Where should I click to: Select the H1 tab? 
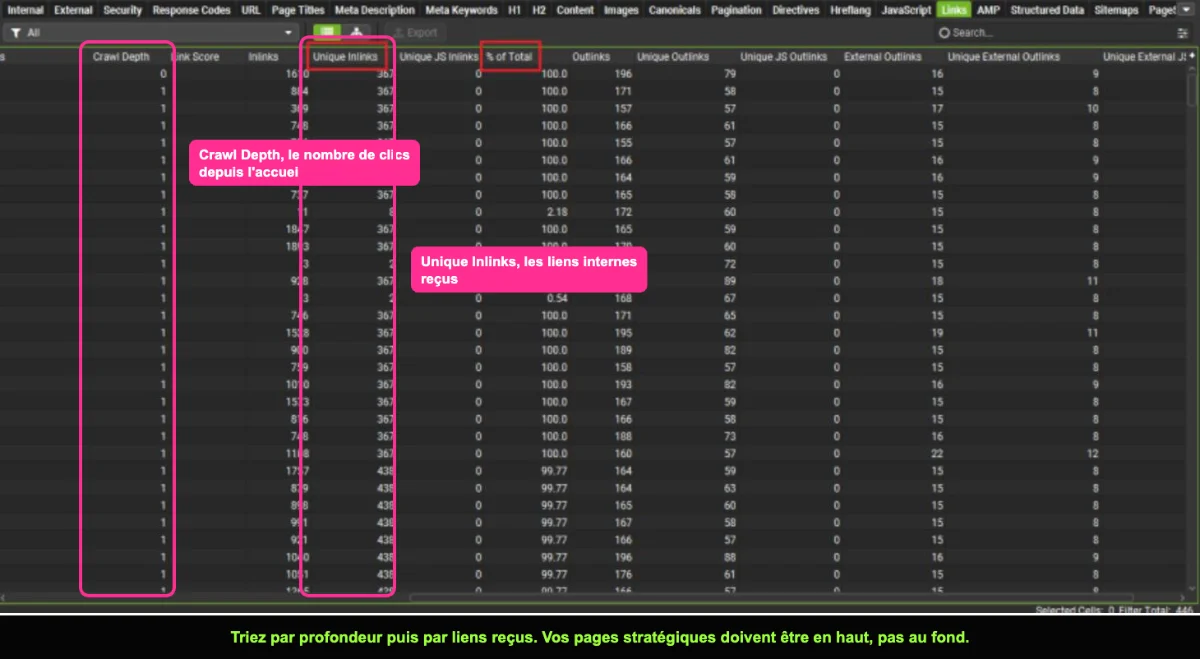(515, 10)
